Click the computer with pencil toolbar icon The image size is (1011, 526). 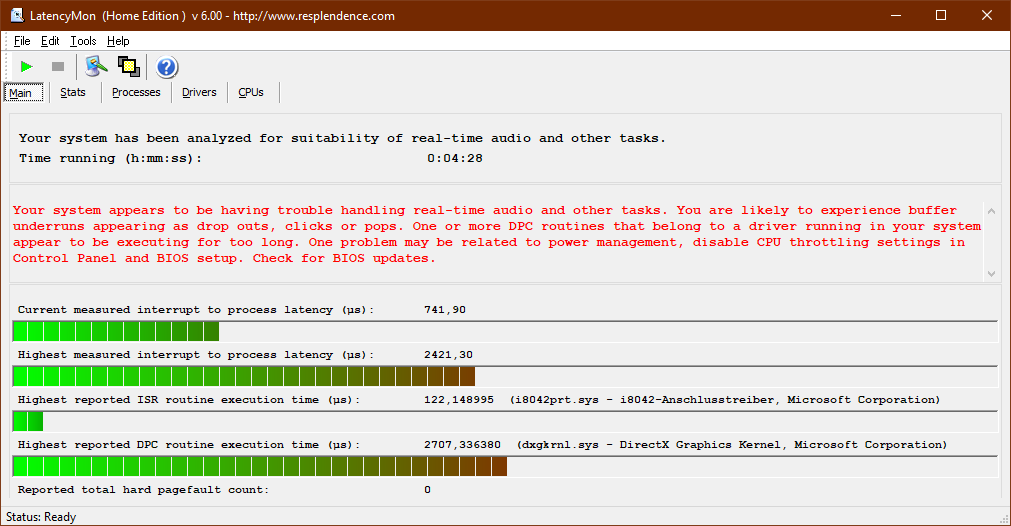pyautogui.click(x=96, y=67)
